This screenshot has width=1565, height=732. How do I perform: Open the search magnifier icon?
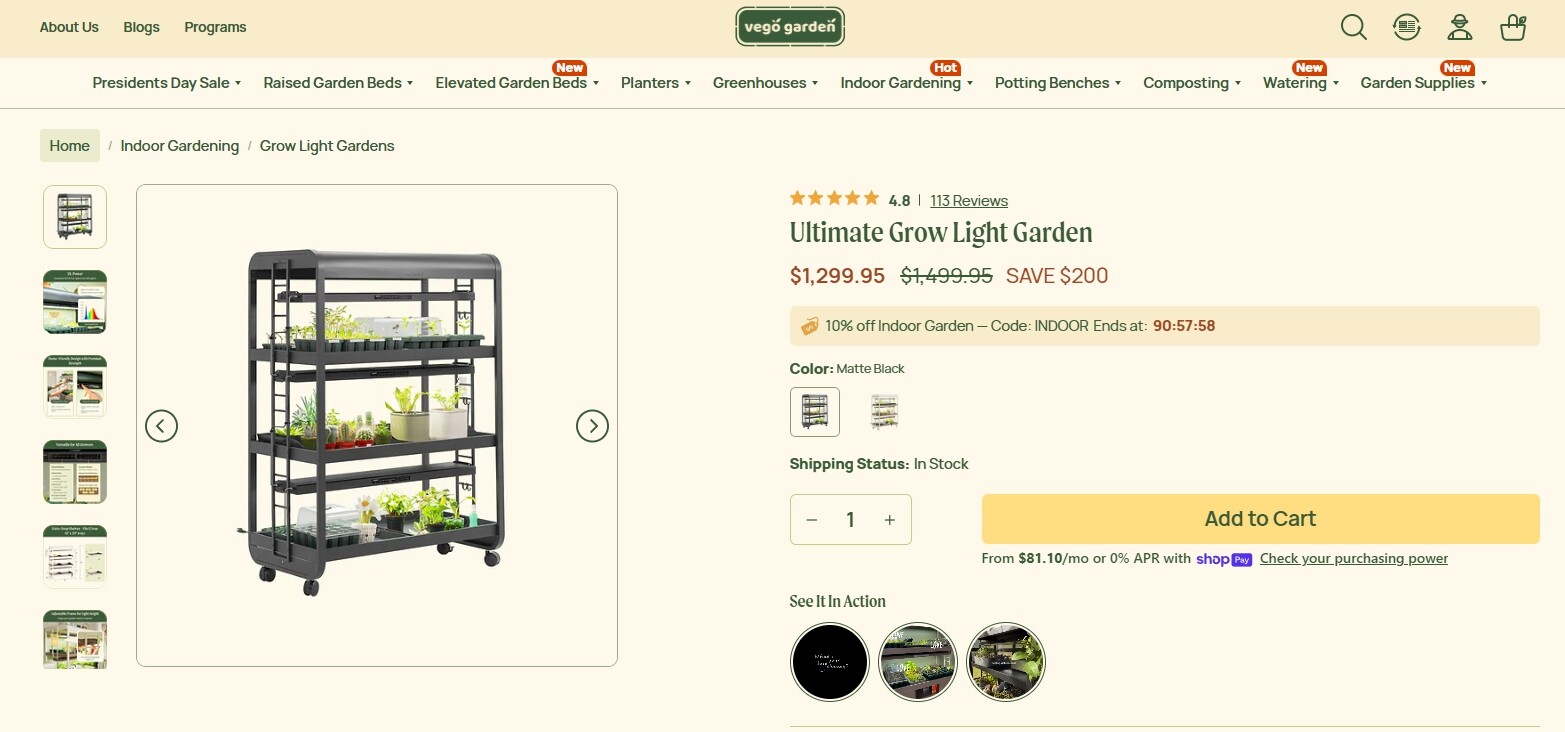[x=1353, y=27]
